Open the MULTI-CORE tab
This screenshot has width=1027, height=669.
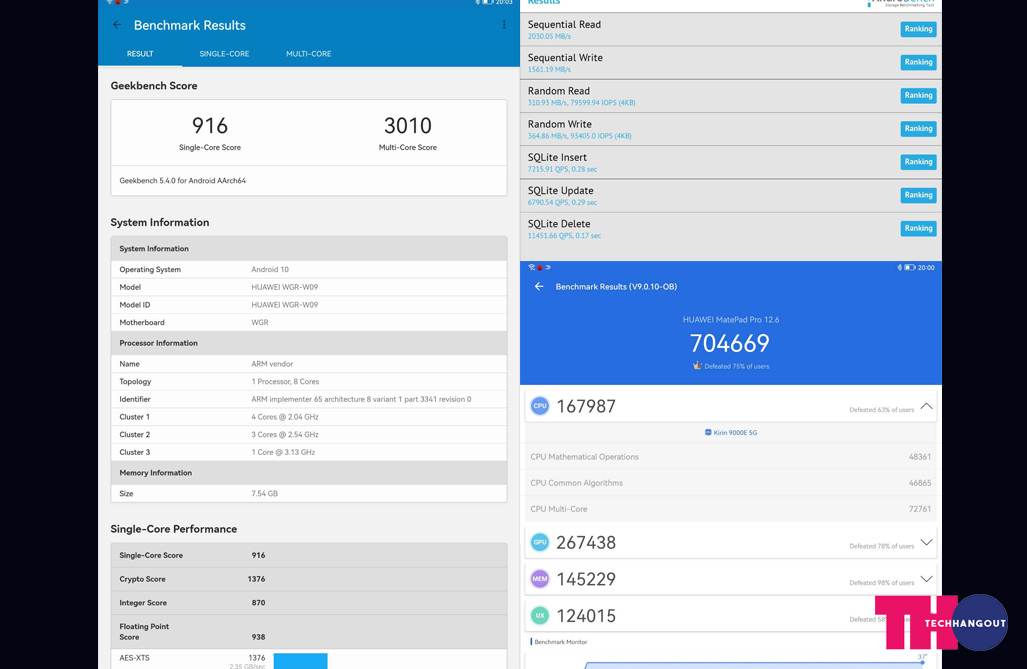point(308,54)
